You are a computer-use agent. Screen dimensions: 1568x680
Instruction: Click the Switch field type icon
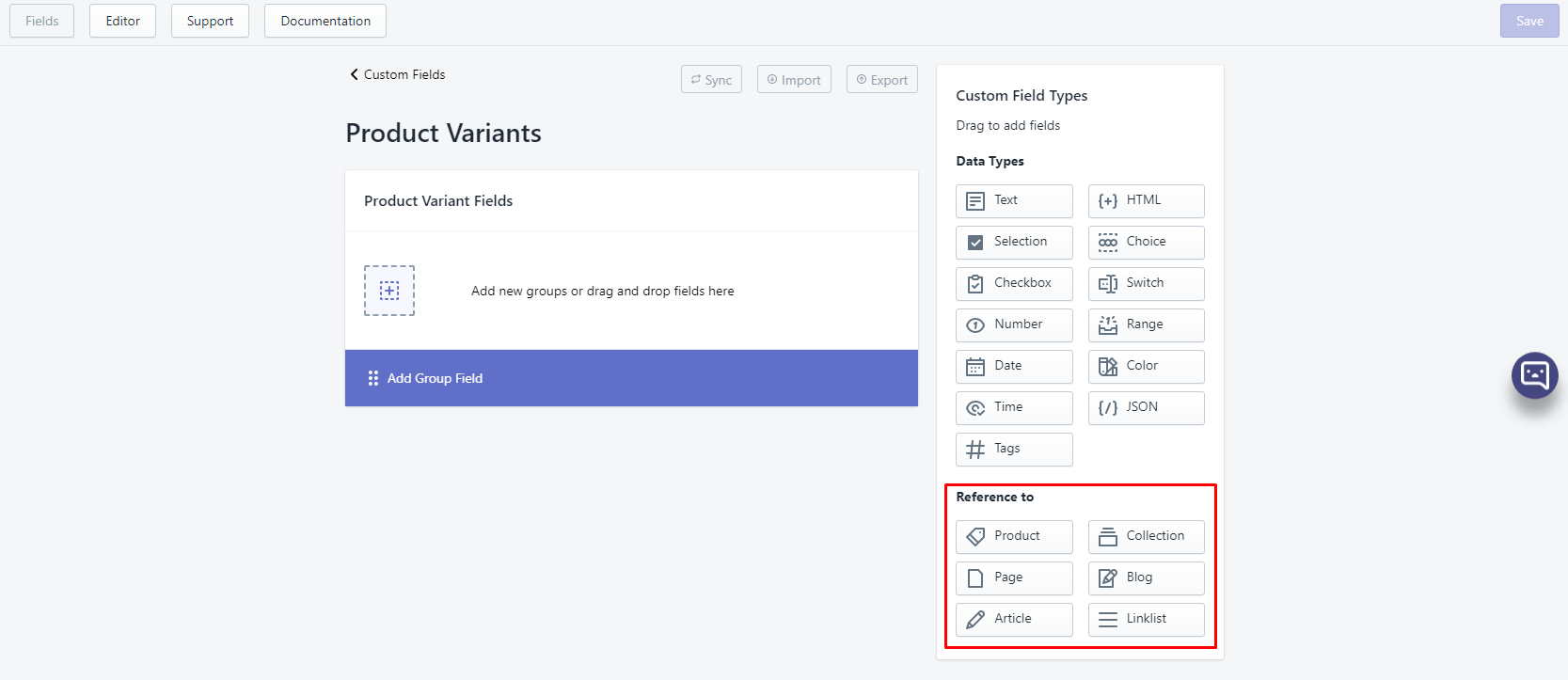(1108, 284)
